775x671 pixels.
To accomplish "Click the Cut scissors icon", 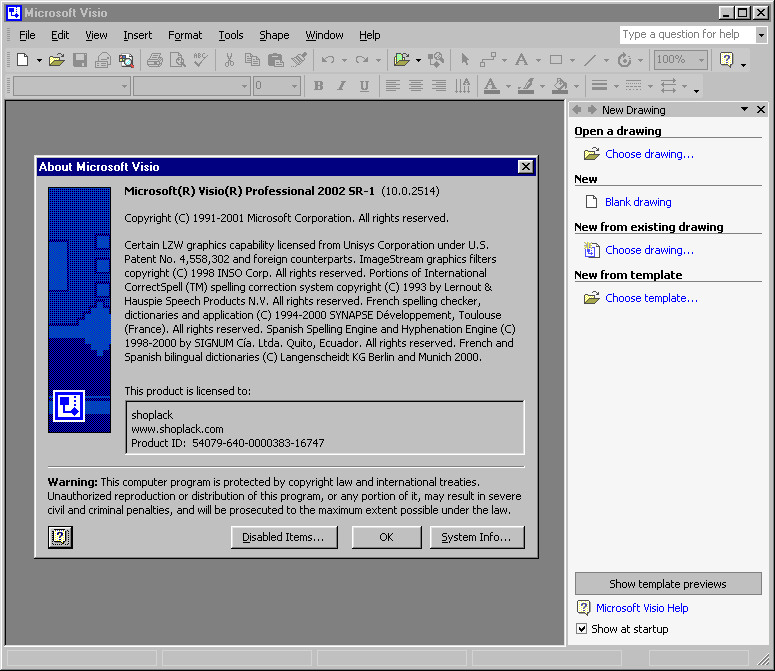I will [x=229, y=60].
